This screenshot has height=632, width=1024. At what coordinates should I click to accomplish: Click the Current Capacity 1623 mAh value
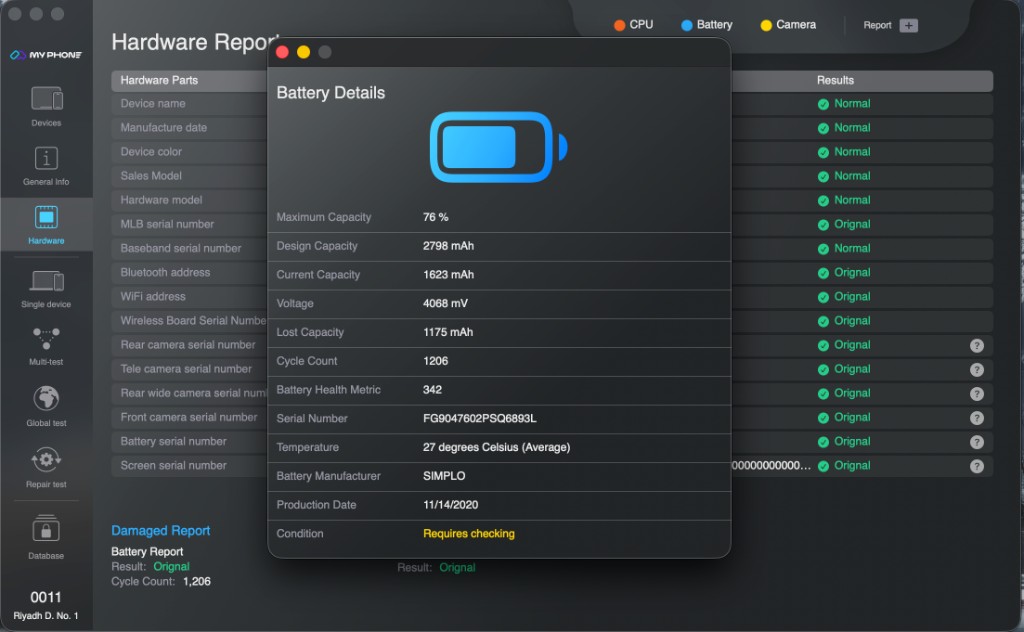click(448, 275)
